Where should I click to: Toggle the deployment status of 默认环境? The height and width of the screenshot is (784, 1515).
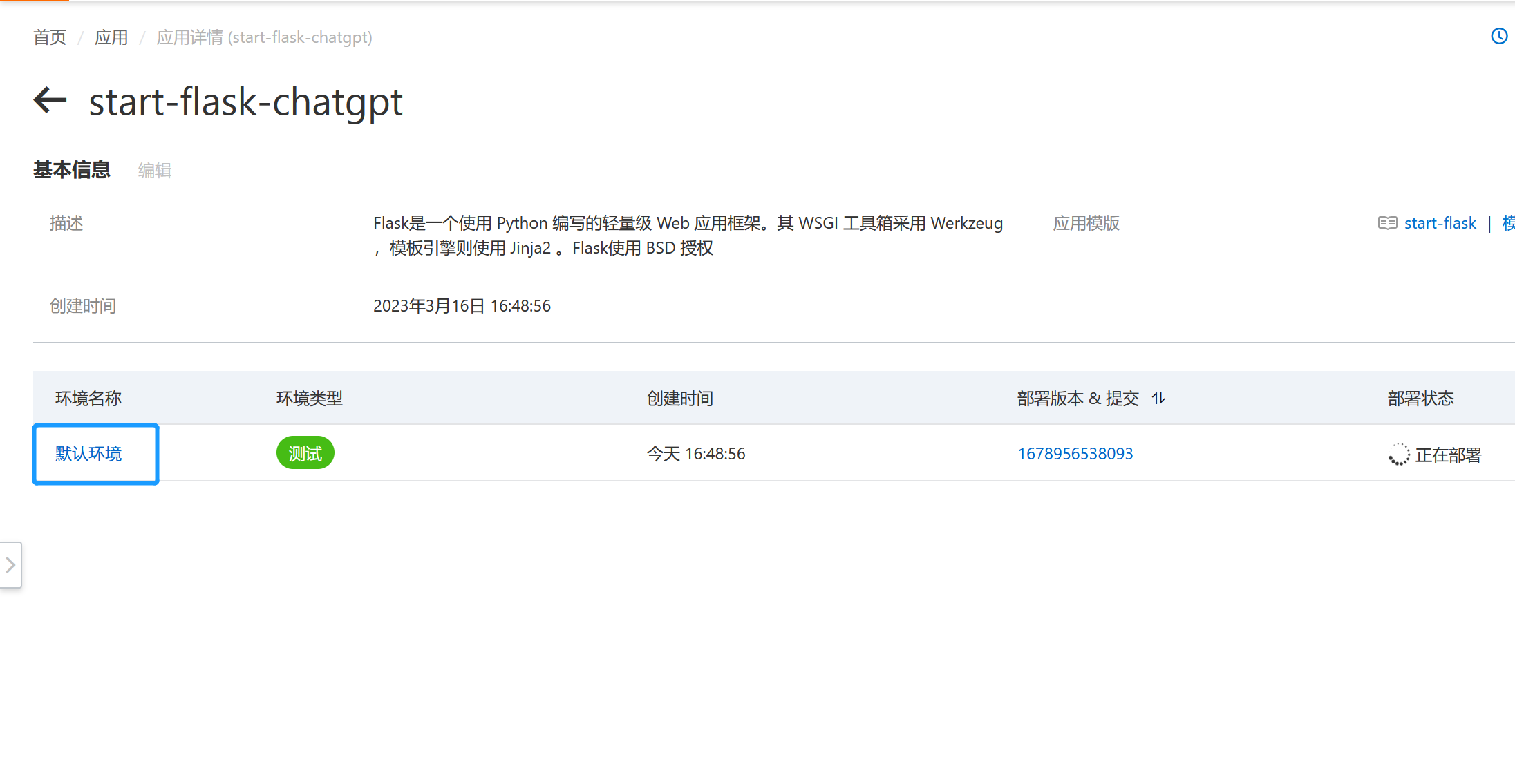[x=1448, y=455]
